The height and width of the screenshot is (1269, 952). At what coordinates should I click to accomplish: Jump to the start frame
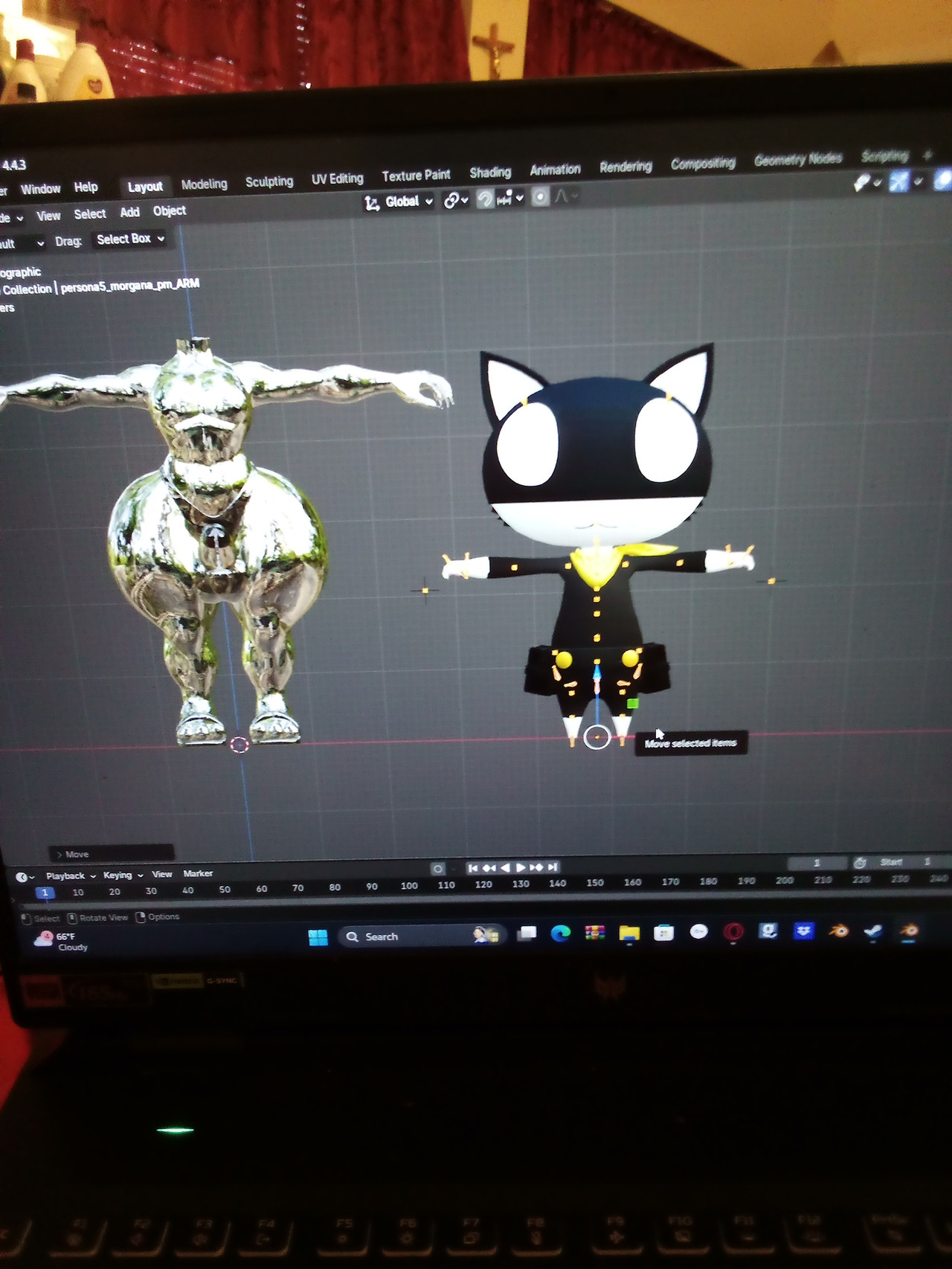(x=473, y=868)
